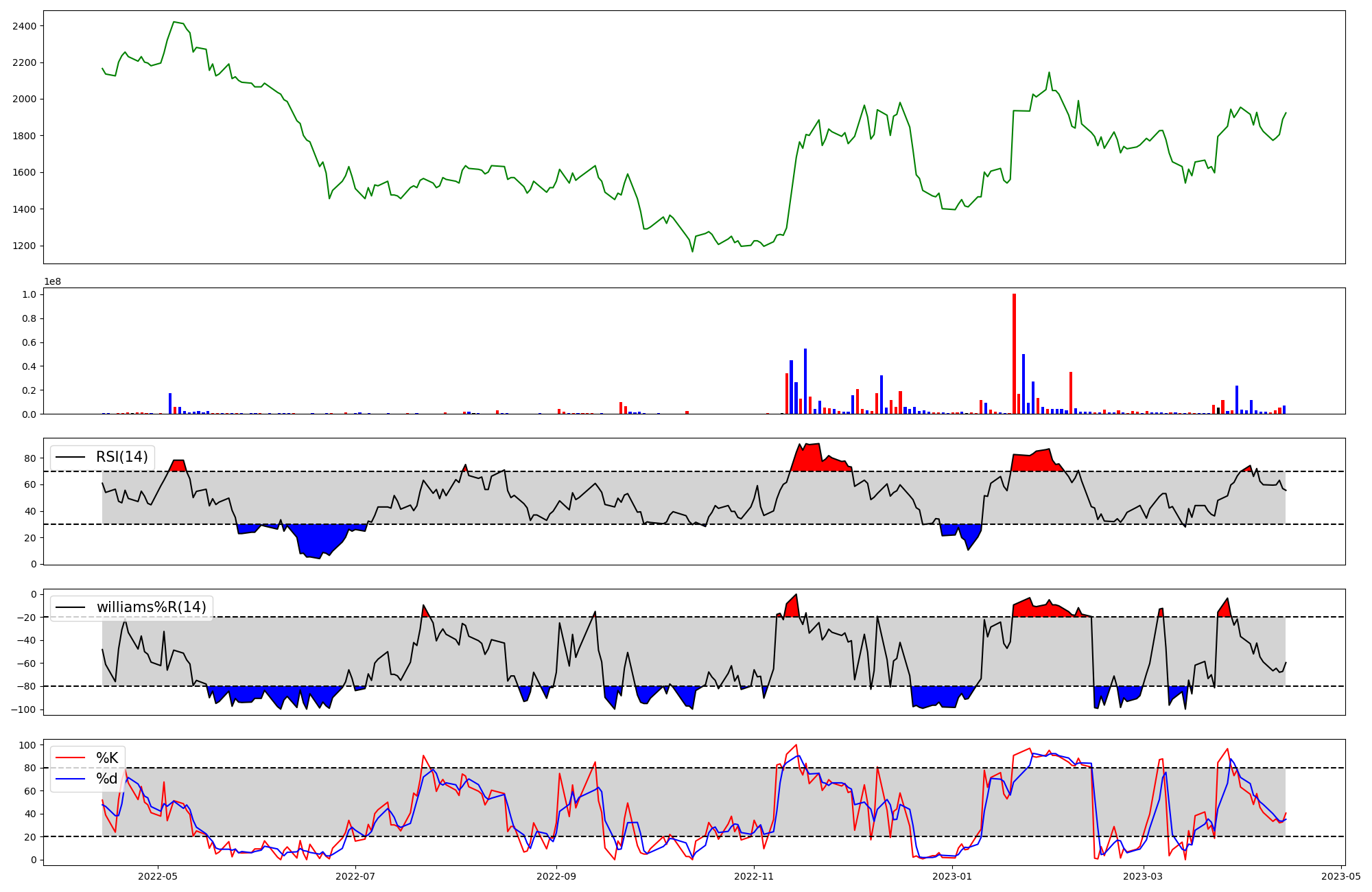Viewport: 1372px width, 892px height.
Task: Click the red line sample beside %K
Action: (x=71, y=758)
